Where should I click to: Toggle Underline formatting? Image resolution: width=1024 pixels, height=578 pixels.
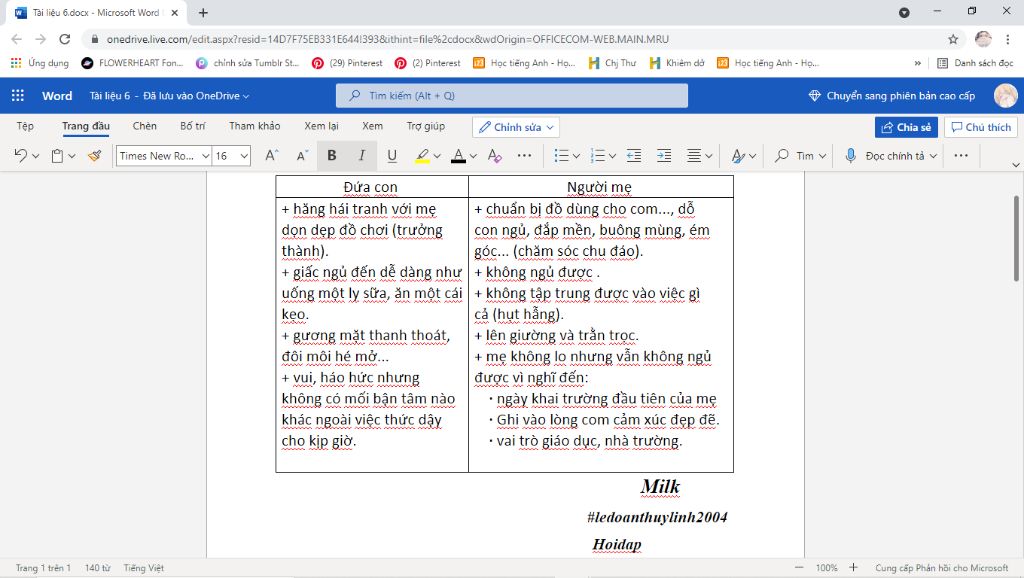pos(392,155)
